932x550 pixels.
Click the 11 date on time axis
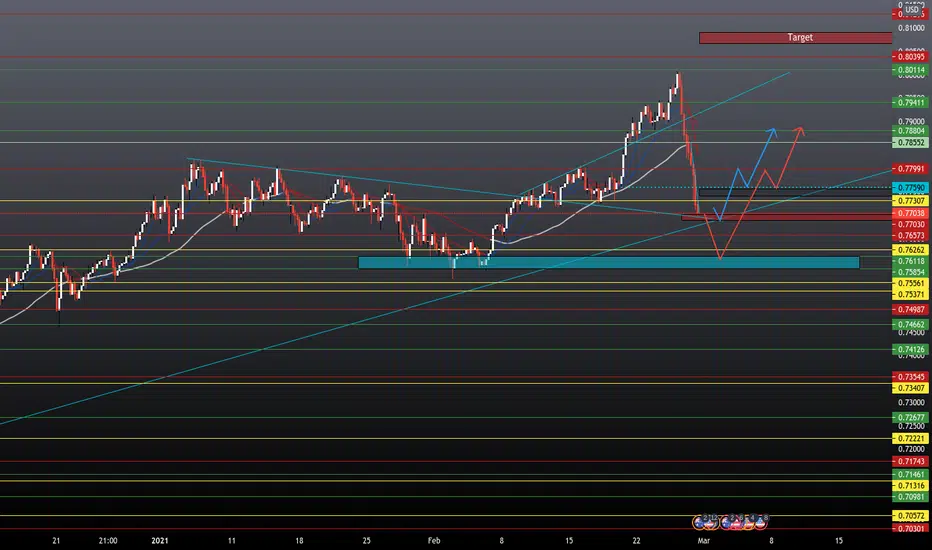pos(232,541)
